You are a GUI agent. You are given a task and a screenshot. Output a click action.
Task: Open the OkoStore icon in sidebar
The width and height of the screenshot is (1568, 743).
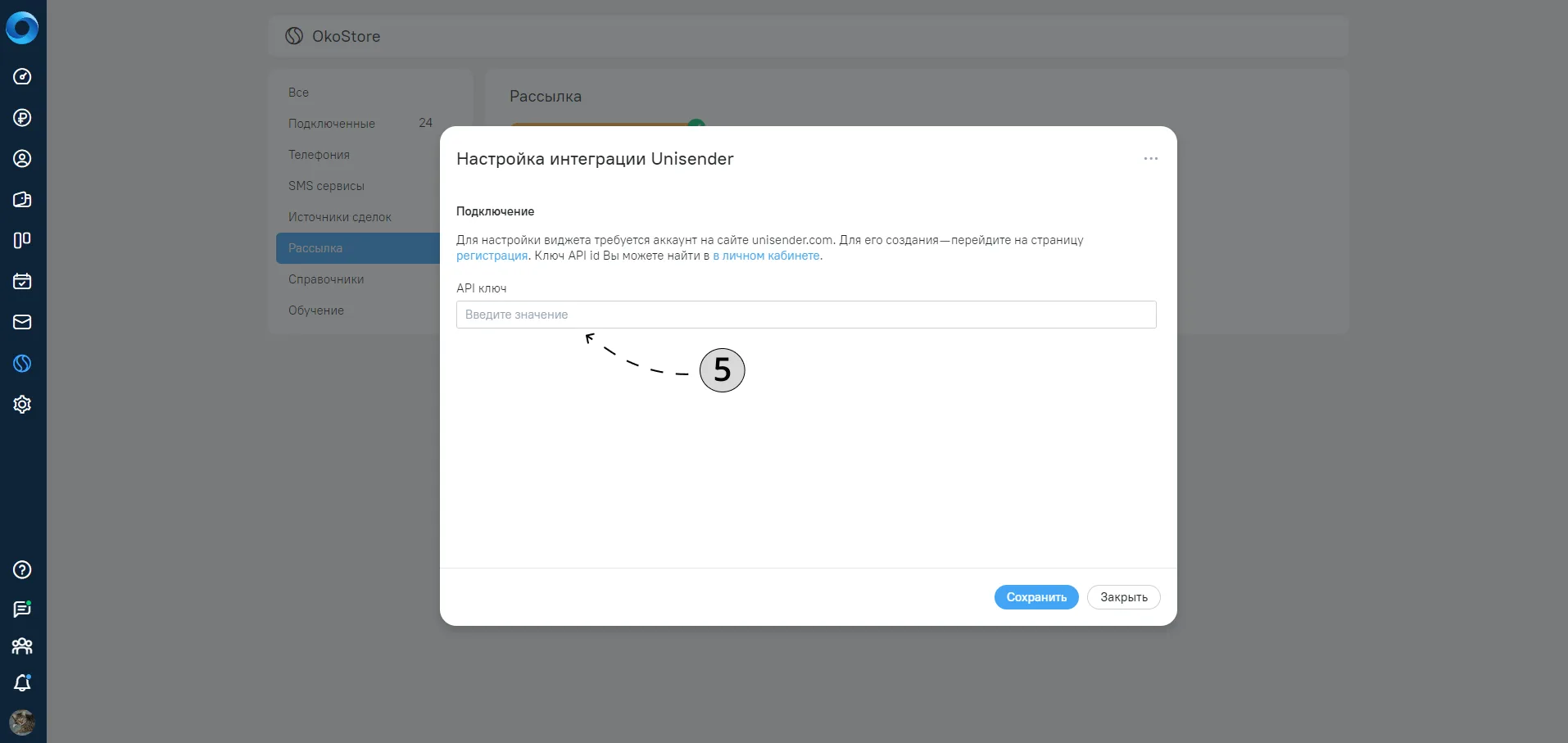tap(22, 363)
